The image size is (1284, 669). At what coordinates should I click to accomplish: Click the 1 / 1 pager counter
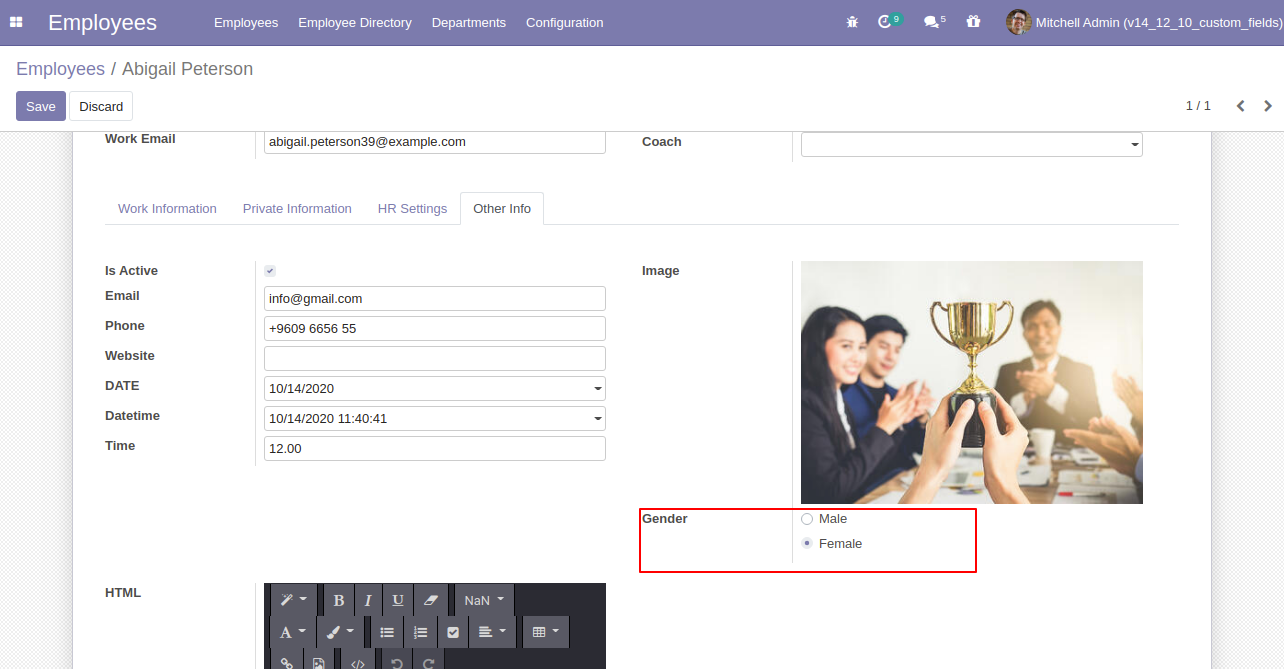pos(1198,106)
